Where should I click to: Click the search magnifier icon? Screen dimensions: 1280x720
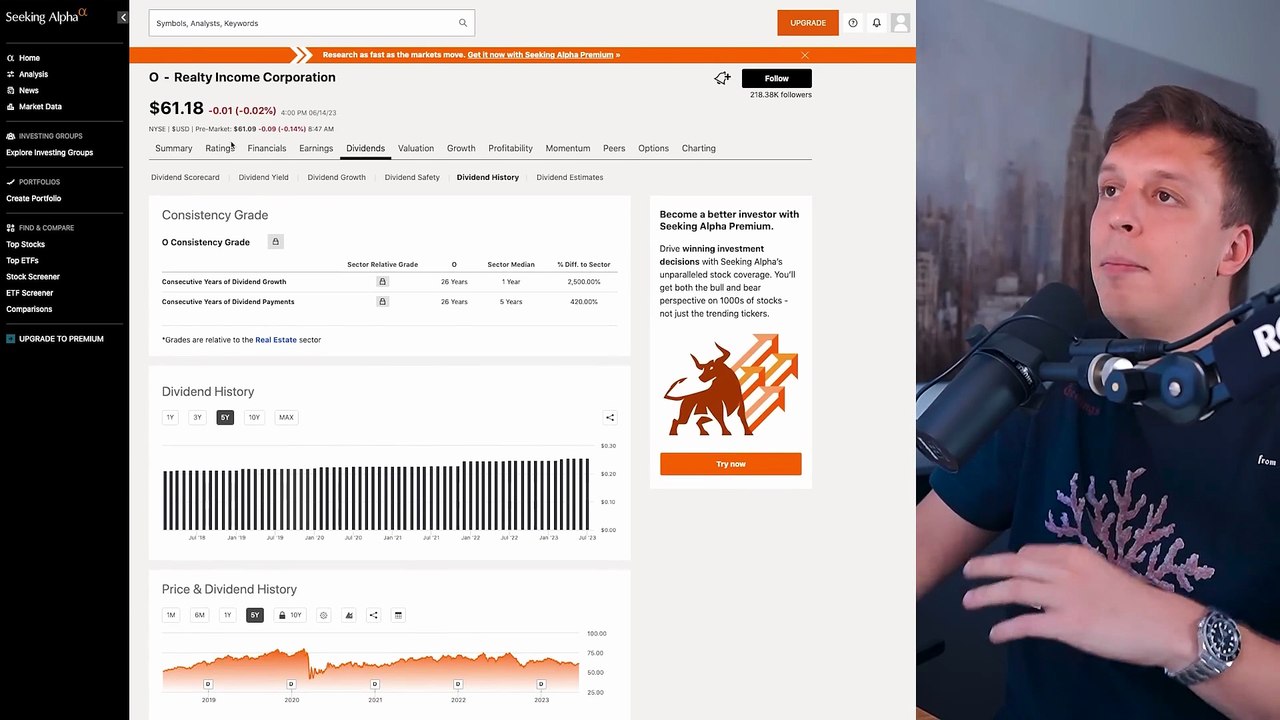pos(463,23)
